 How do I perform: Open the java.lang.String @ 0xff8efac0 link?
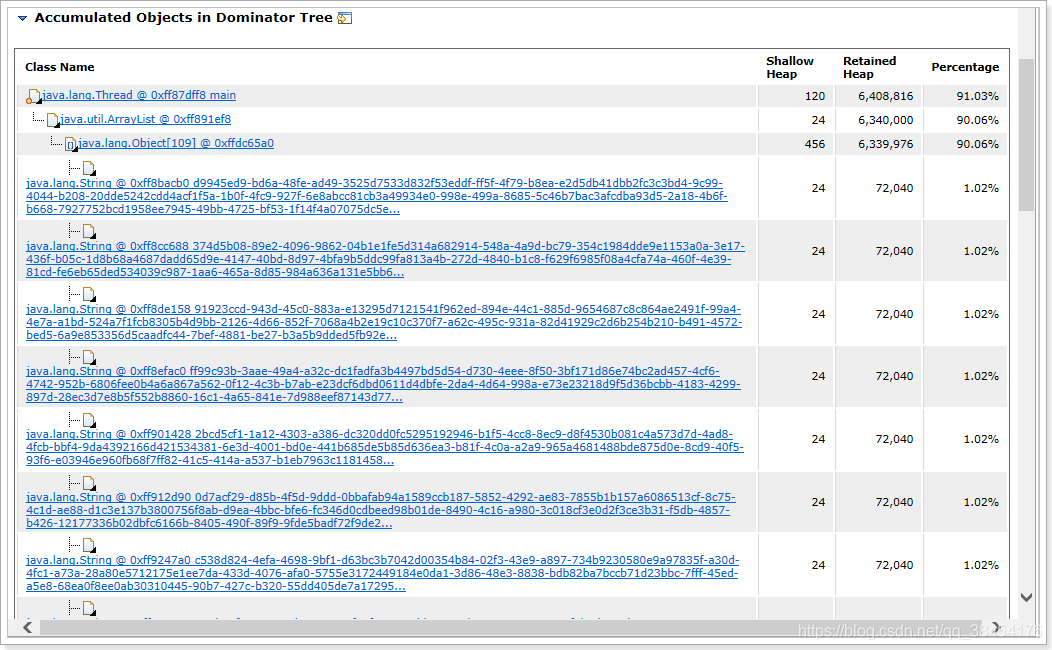[x=383, y=384]
